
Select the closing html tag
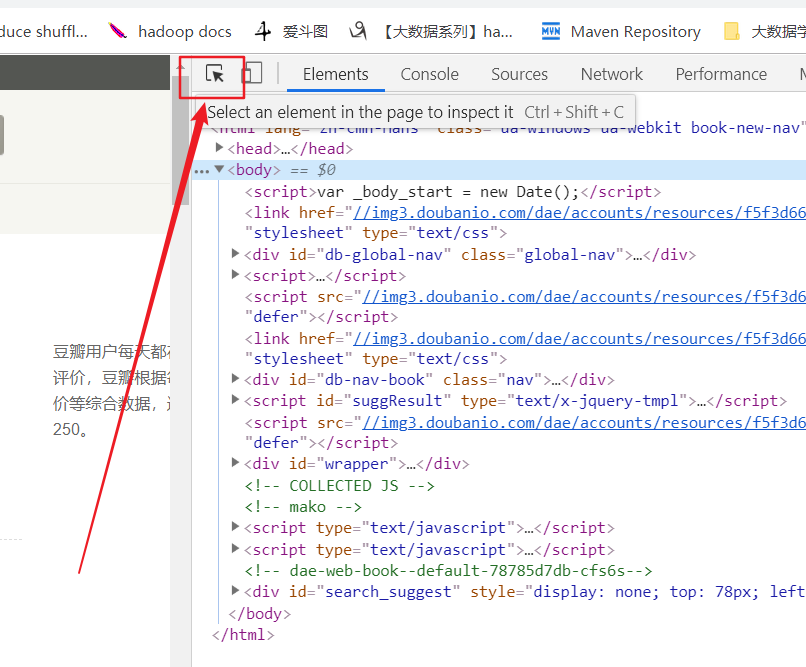pos(243,635)
